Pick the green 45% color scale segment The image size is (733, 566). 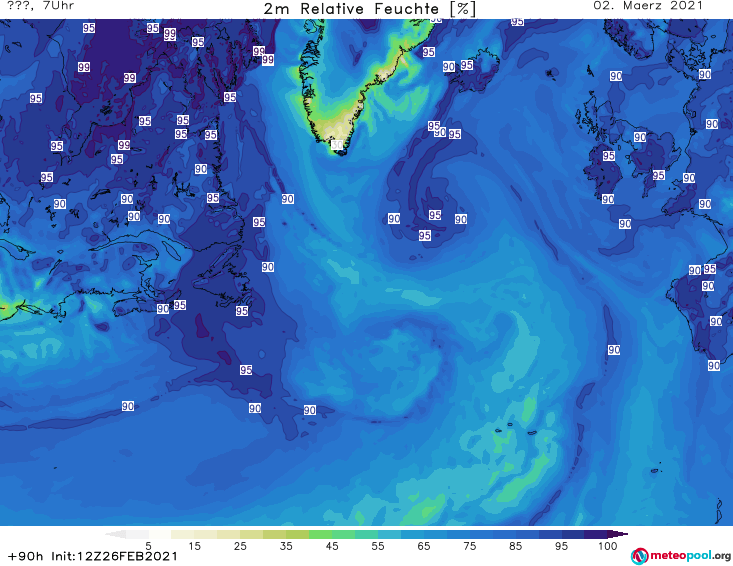320,534
